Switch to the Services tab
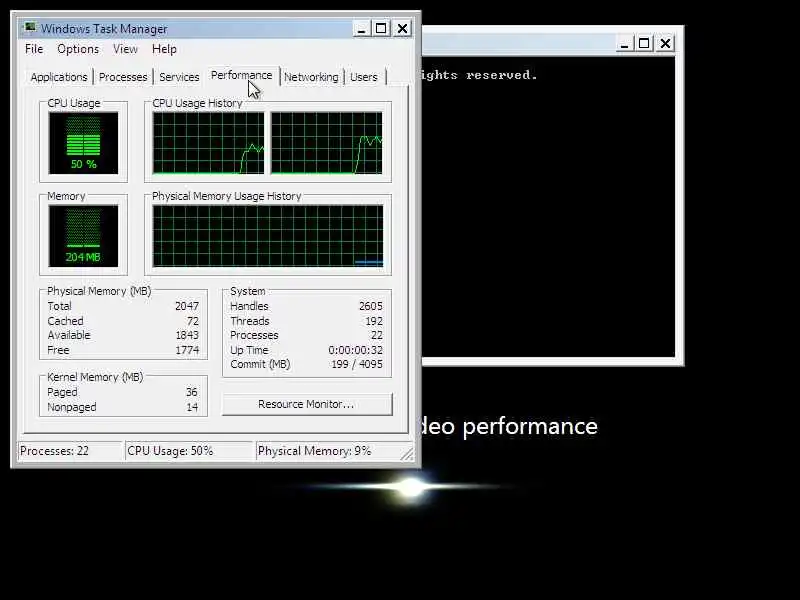This screenshot has width=800, height=600. click(x=179, y=77)
